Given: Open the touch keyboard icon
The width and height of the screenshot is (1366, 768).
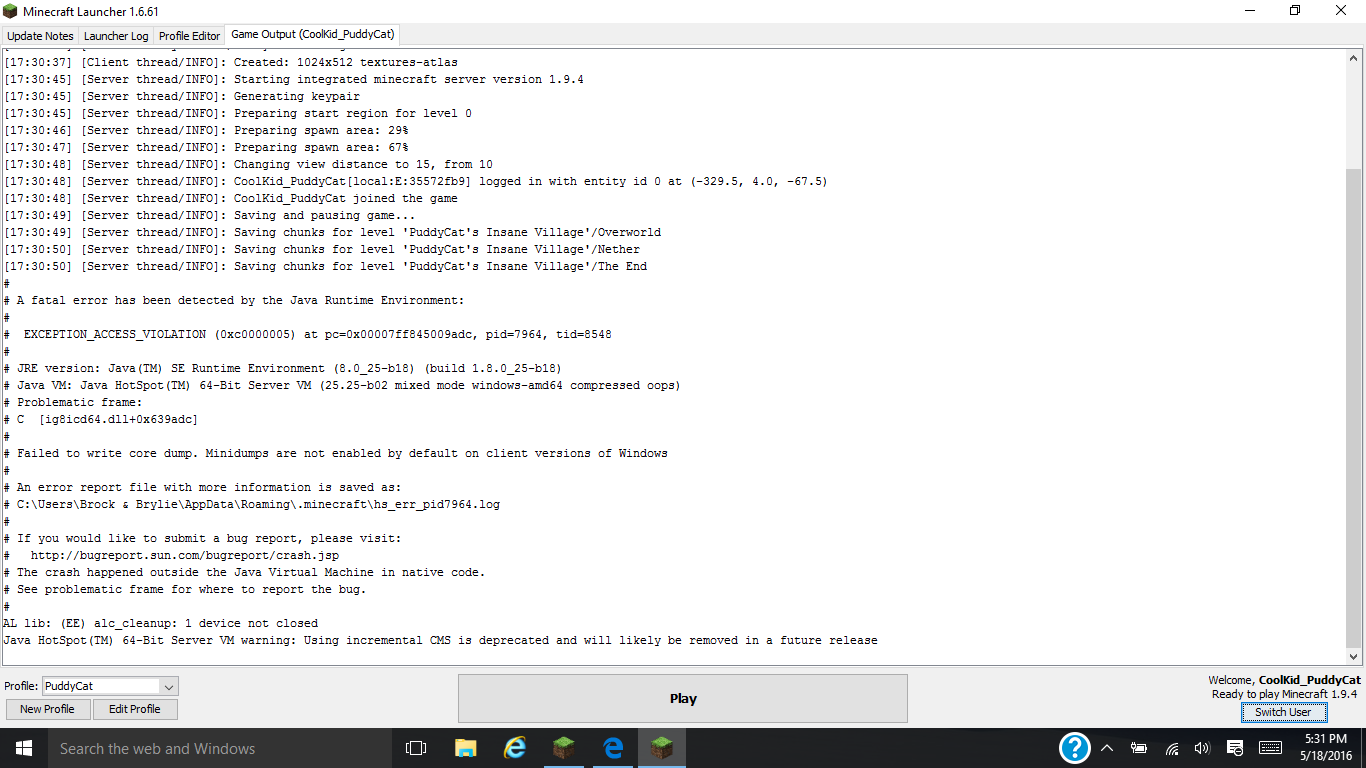Looking at the screenshot, I should click(x=1271, y=748).
